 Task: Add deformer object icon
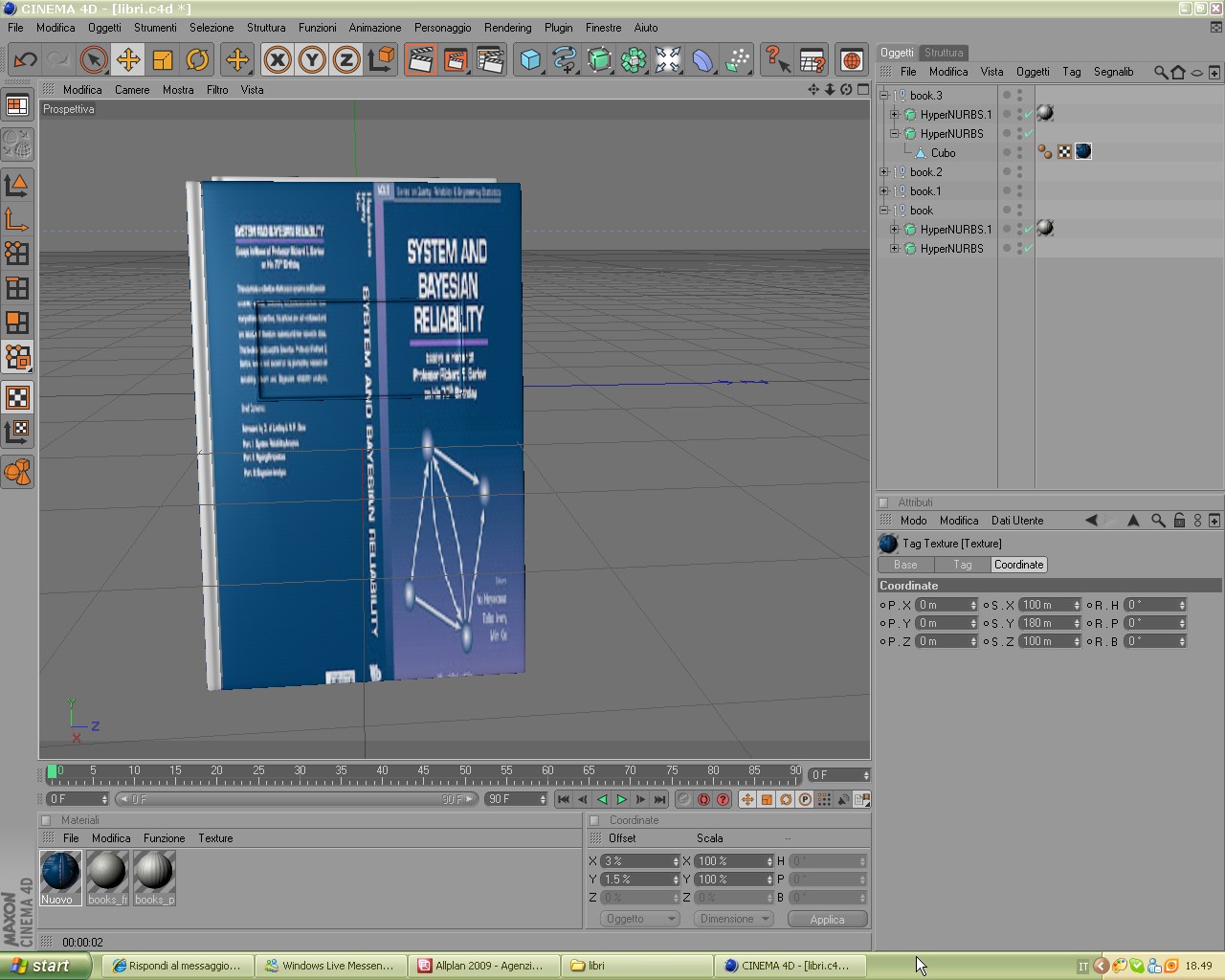tap(702, 60)
